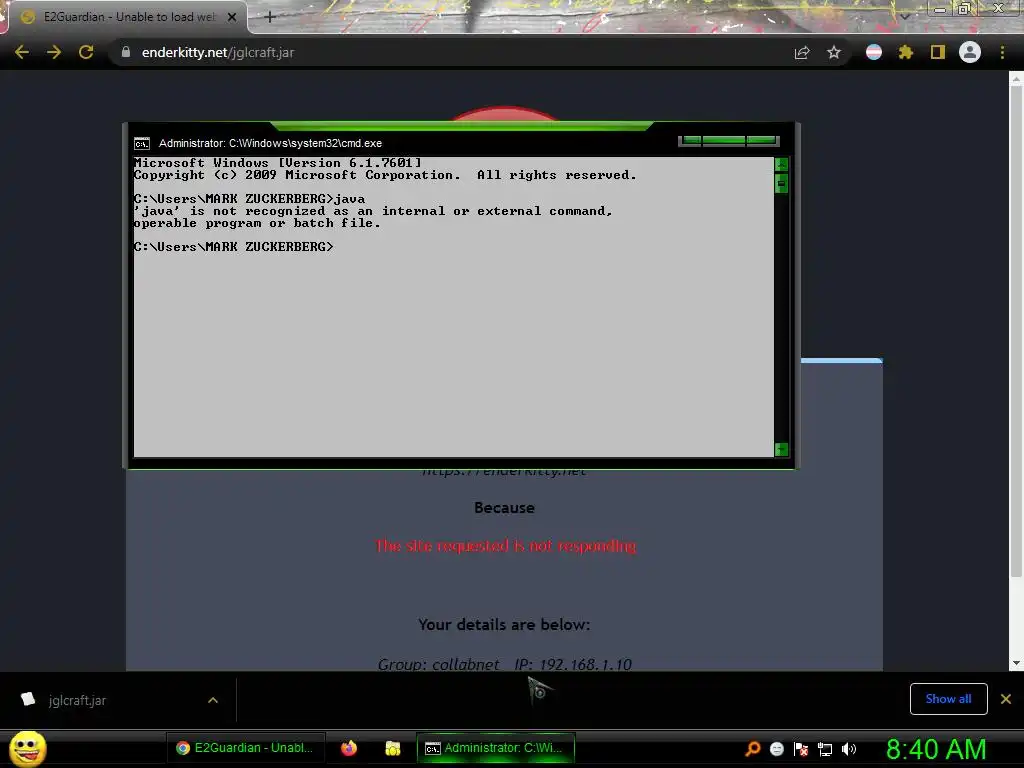
Task: Expand jglcraft.jar download options chevron
Action: click(x=213, y=700)
